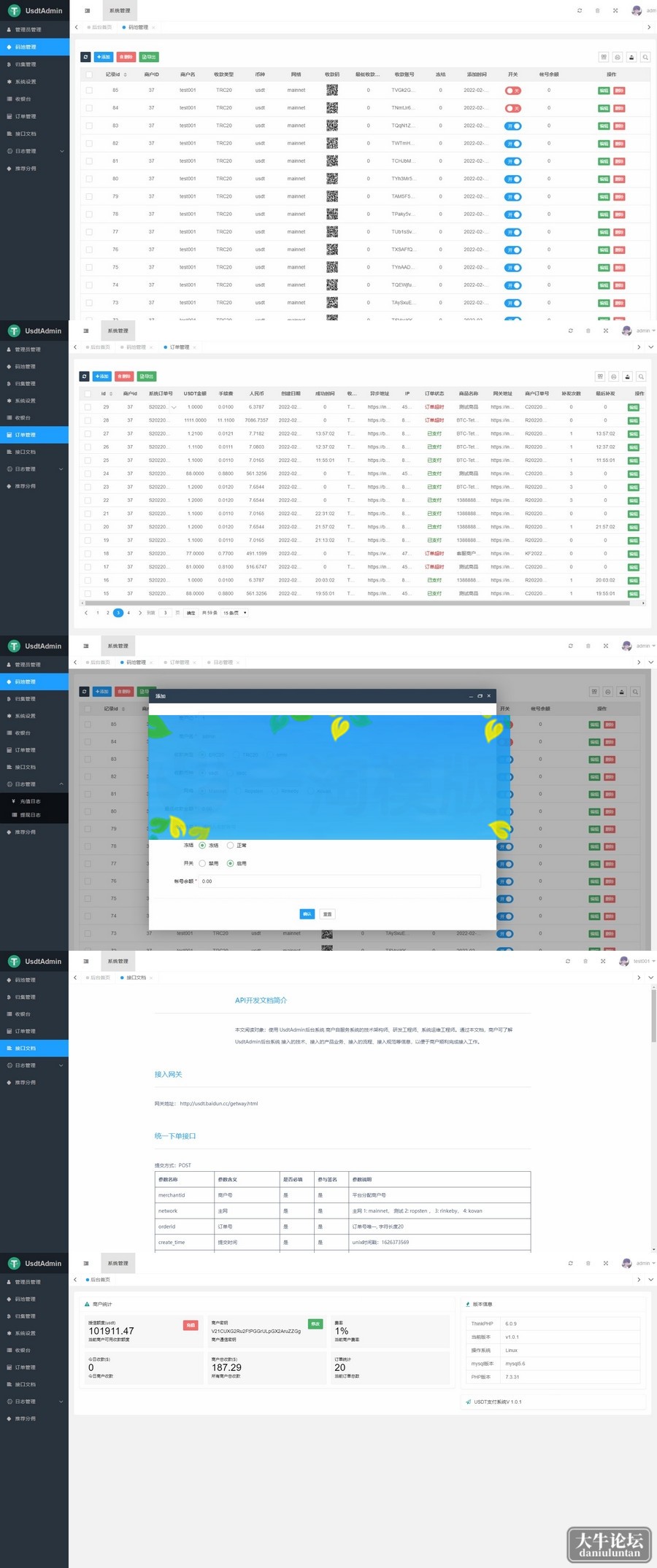
Task: Turn on the switch for 记录id 85 in the topmost table
Action: tap(513, 90)
